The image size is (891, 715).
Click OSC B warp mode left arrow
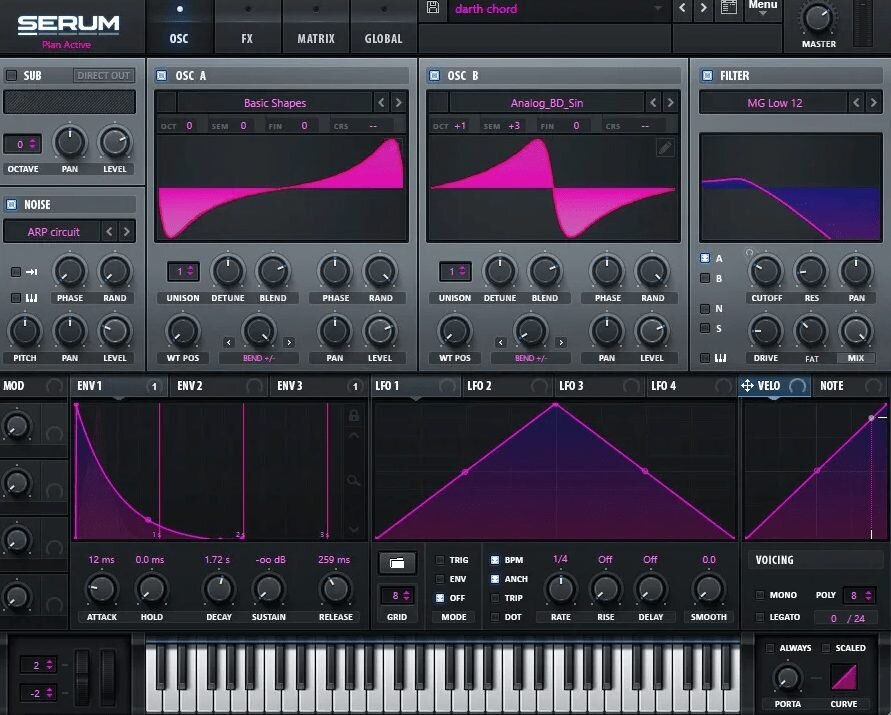tap(501, 342)
